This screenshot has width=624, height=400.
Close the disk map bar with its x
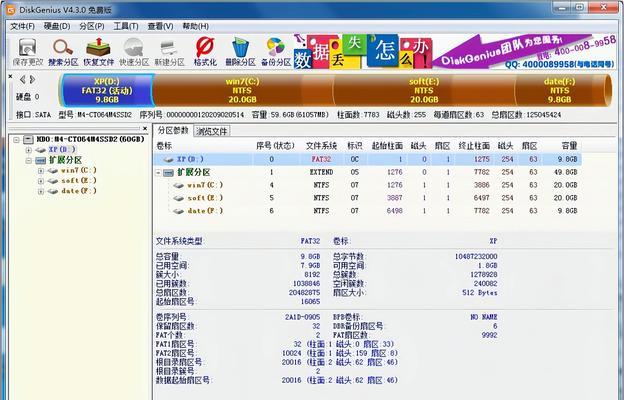tap(11, 76)
